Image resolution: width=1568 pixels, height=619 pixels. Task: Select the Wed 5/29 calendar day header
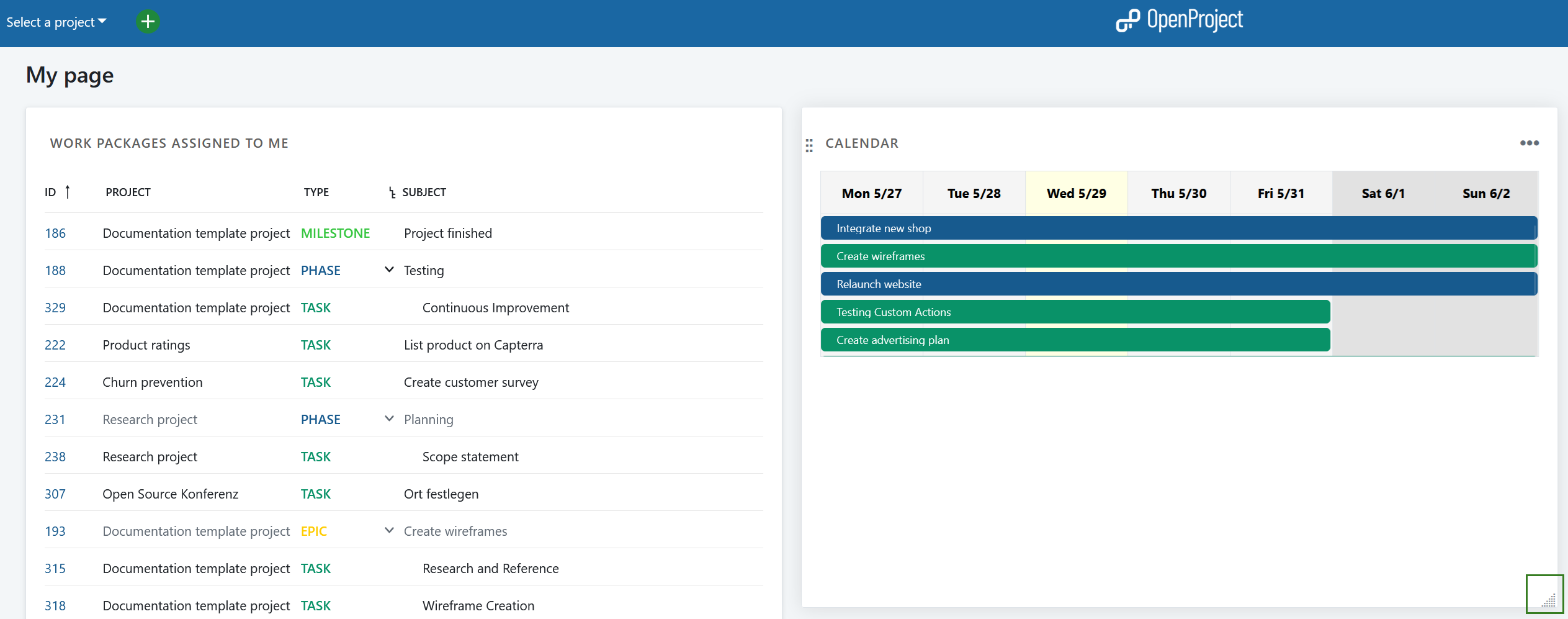point(1076,194)
